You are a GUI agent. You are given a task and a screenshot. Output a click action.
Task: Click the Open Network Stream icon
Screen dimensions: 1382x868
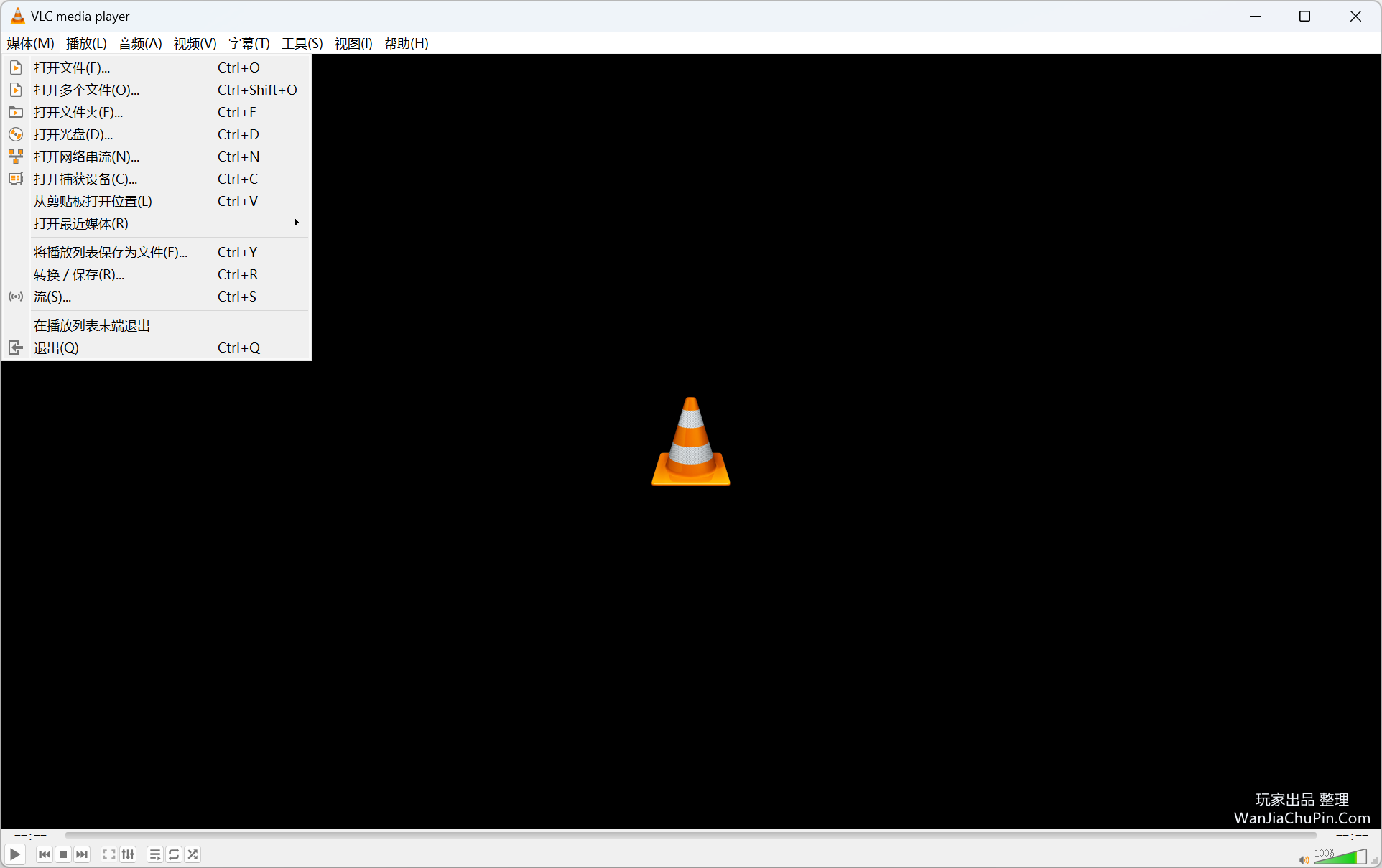pyautogui.click(x=16, y=157)
